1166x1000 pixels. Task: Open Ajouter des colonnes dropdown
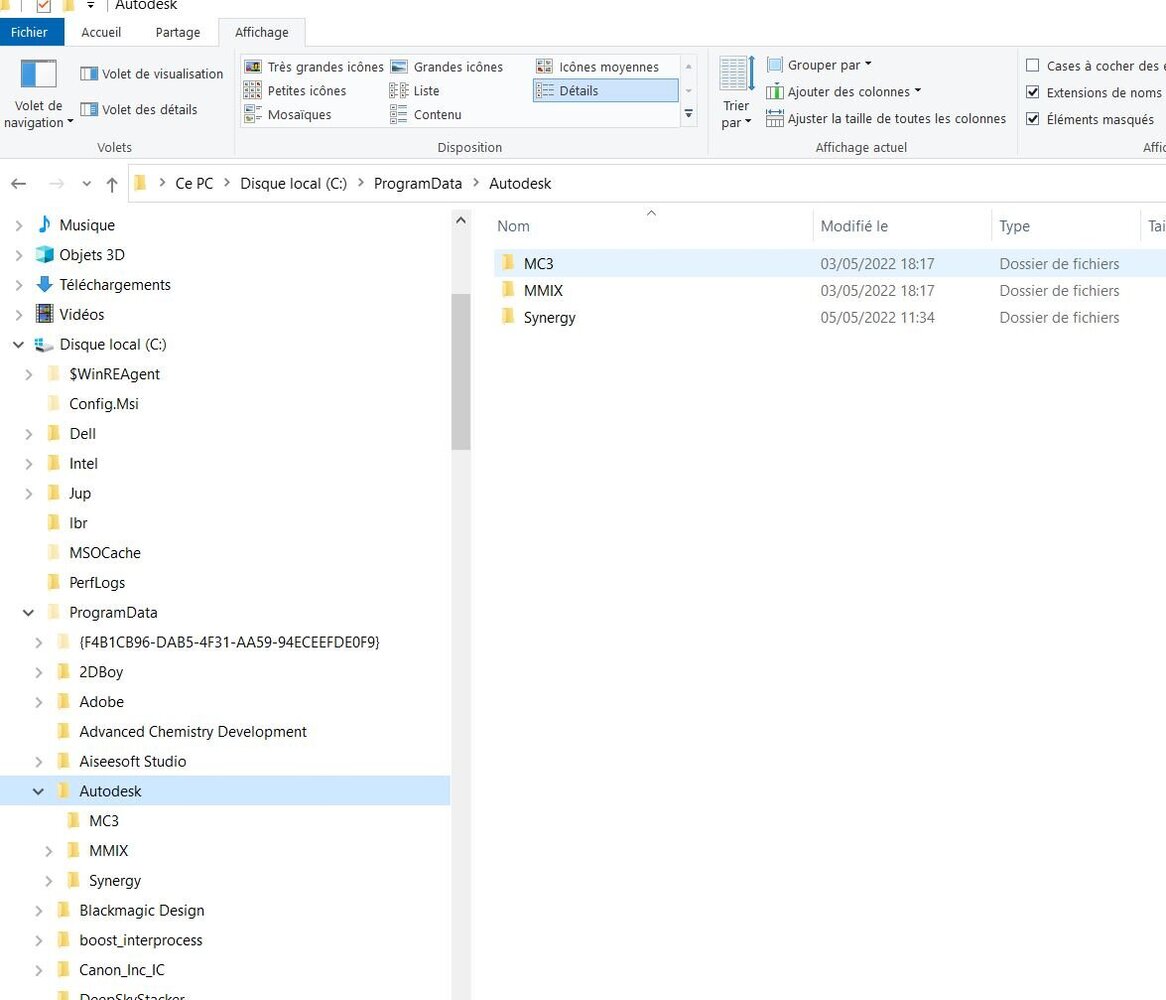coord(843,91)
